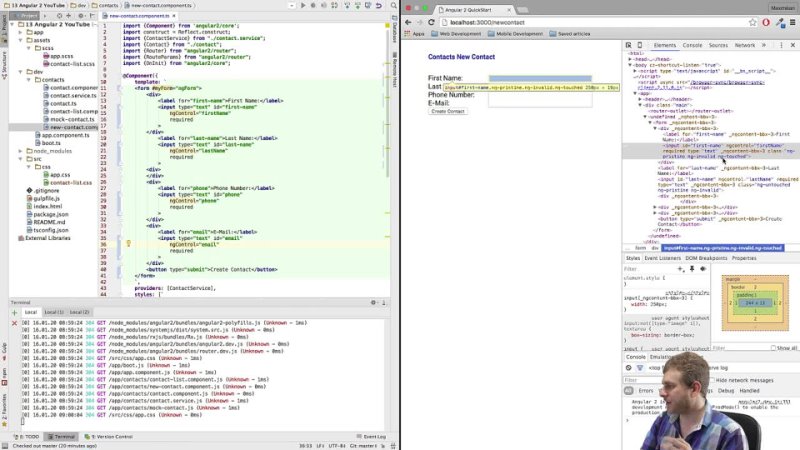
Task: Close terminal session with red X
Action: 14,323
